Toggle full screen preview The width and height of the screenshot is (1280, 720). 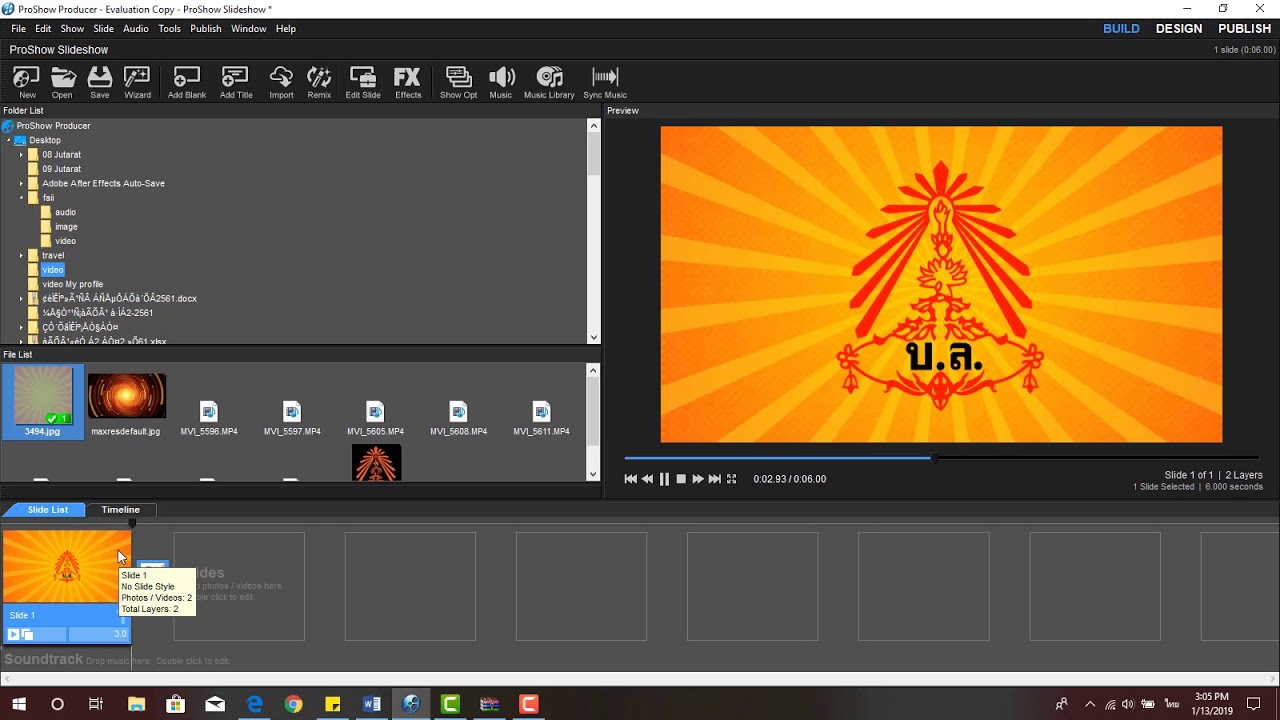click(732, 479)
